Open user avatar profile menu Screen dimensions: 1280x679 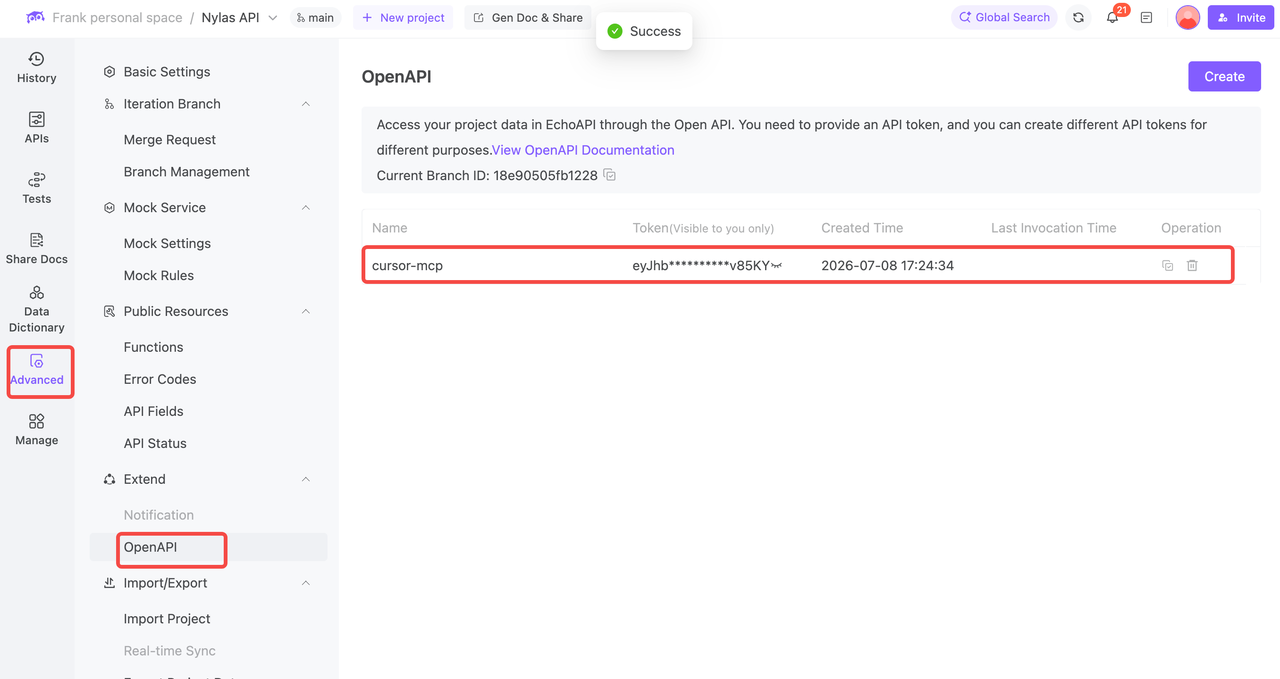(1187, 17)
